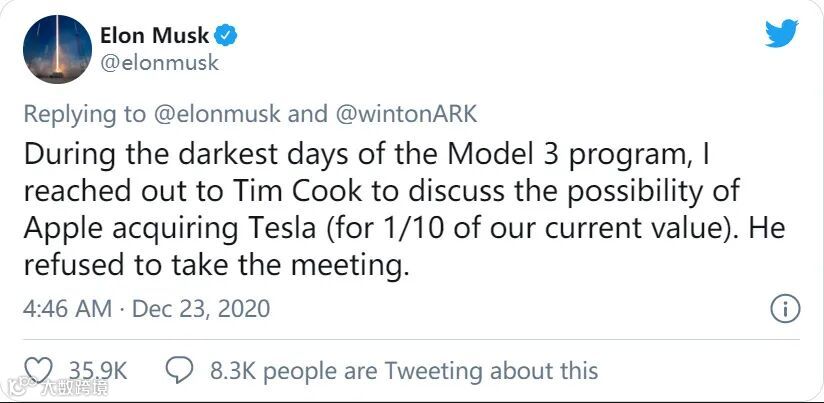Click the "Replying to" label text
This screenshot has width=824, height=403.
pos(83,114)
